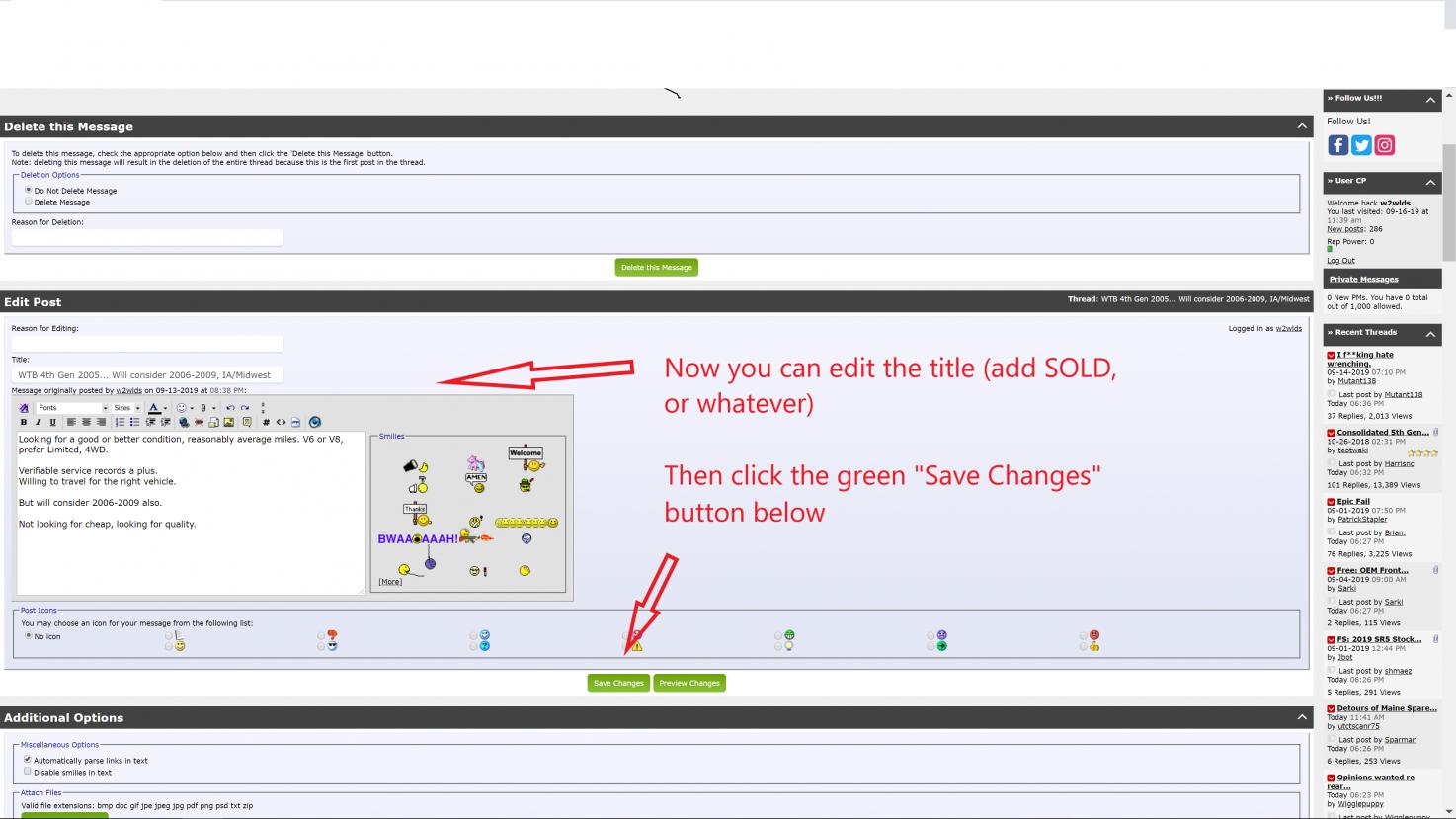
Task: Wrap selection in code tags (#) icon
Action: (266, 422)
